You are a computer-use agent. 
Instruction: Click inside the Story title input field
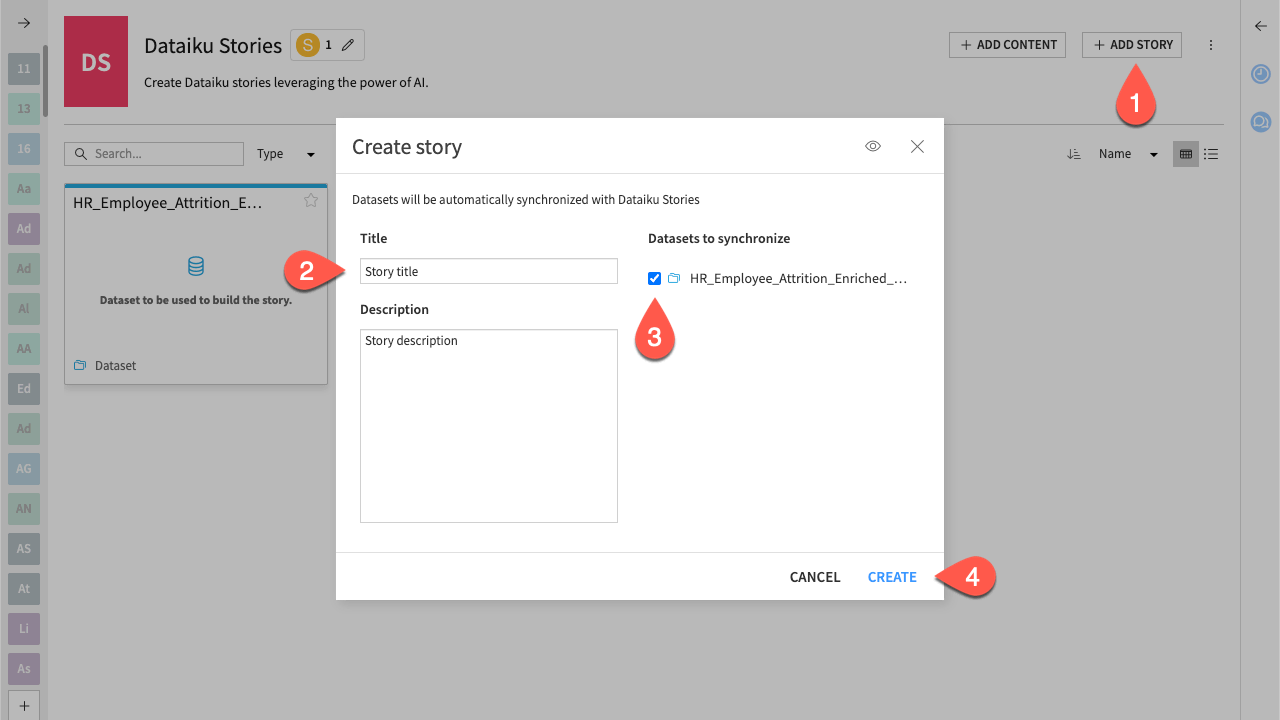coord(488,271)
